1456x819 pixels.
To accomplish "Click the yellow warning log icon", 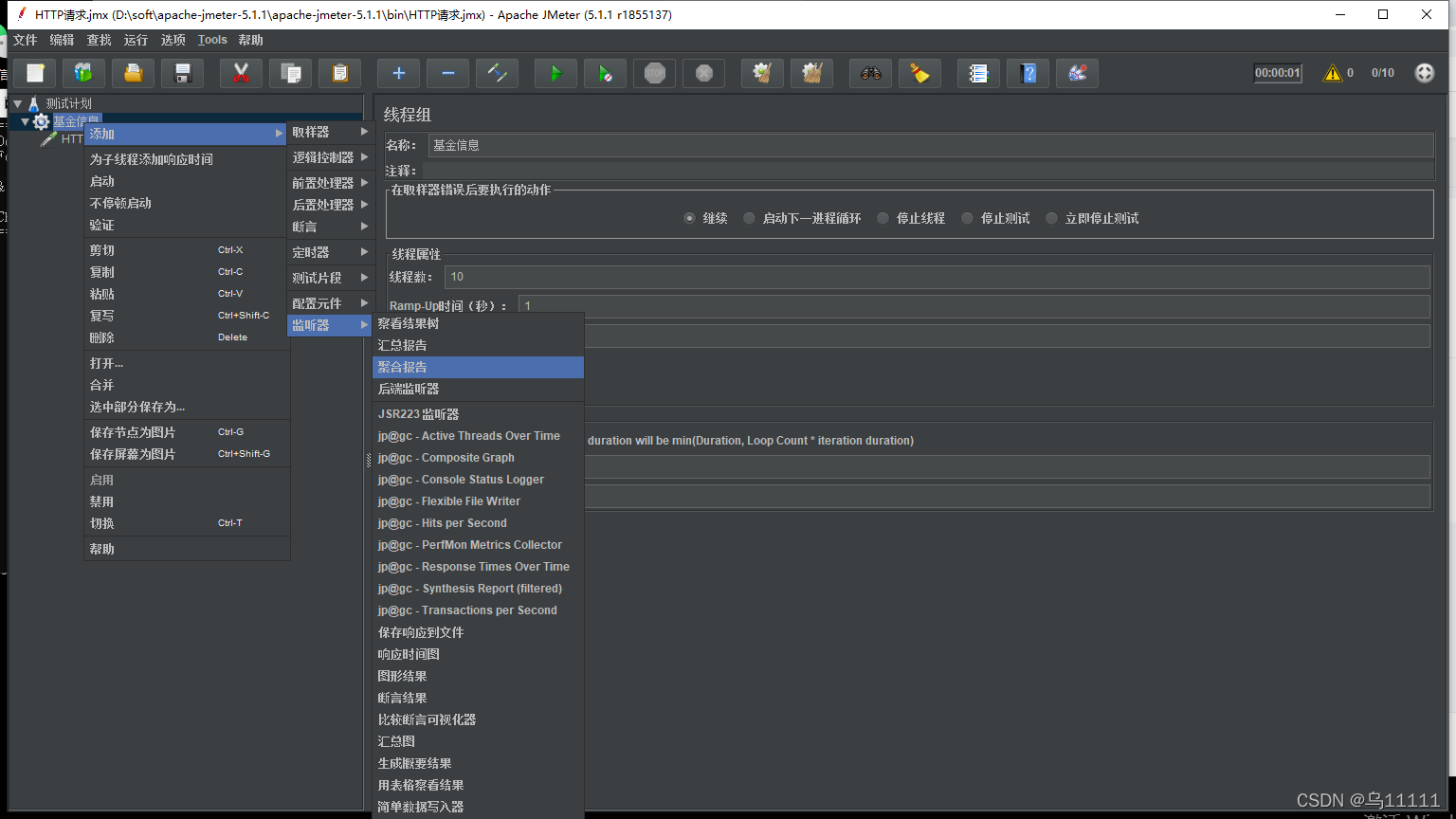I will click(x=1333, y=73).
